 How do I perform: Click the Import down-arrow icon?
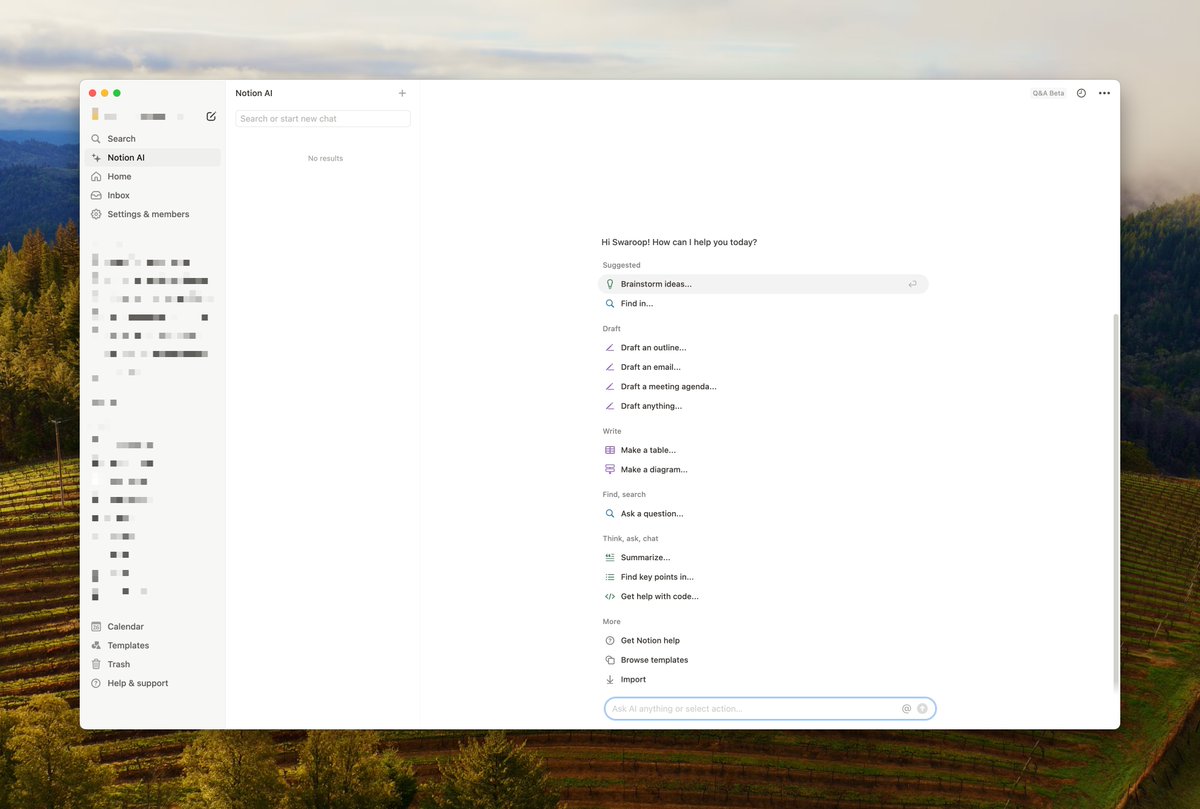click(x=610, y=680)
